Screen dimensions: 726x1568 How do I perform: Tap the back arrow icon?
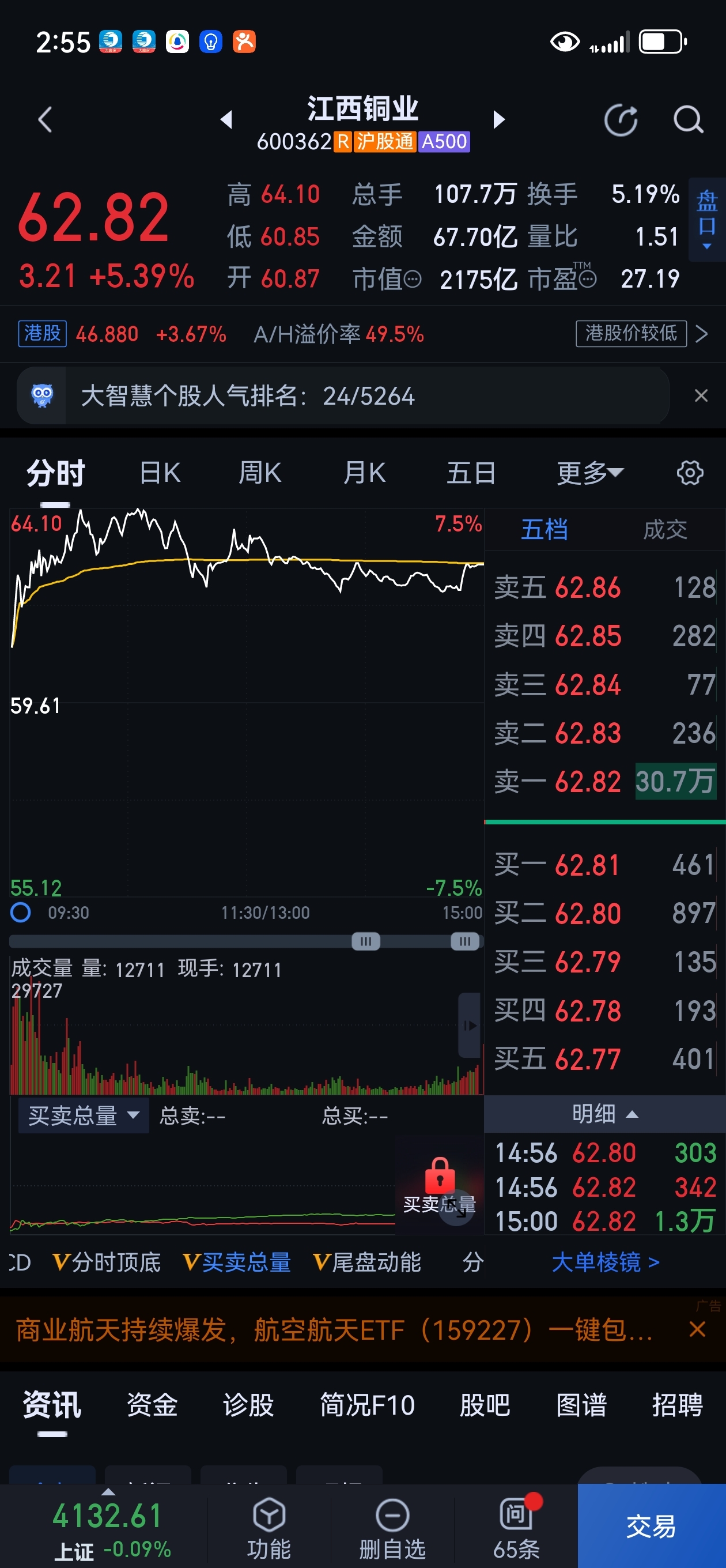45,119
